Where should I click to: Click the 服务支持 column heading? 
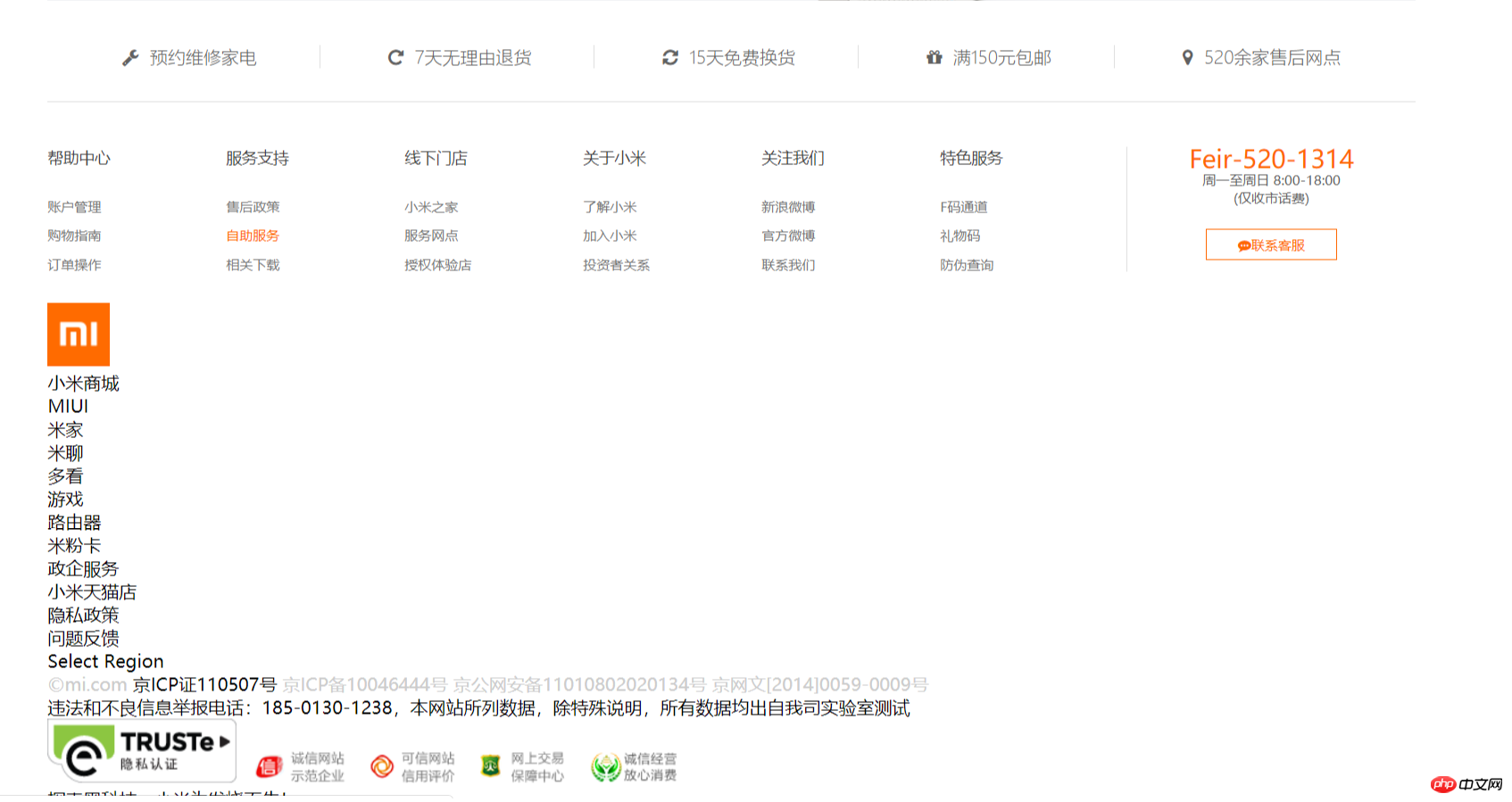click(257, 159)
